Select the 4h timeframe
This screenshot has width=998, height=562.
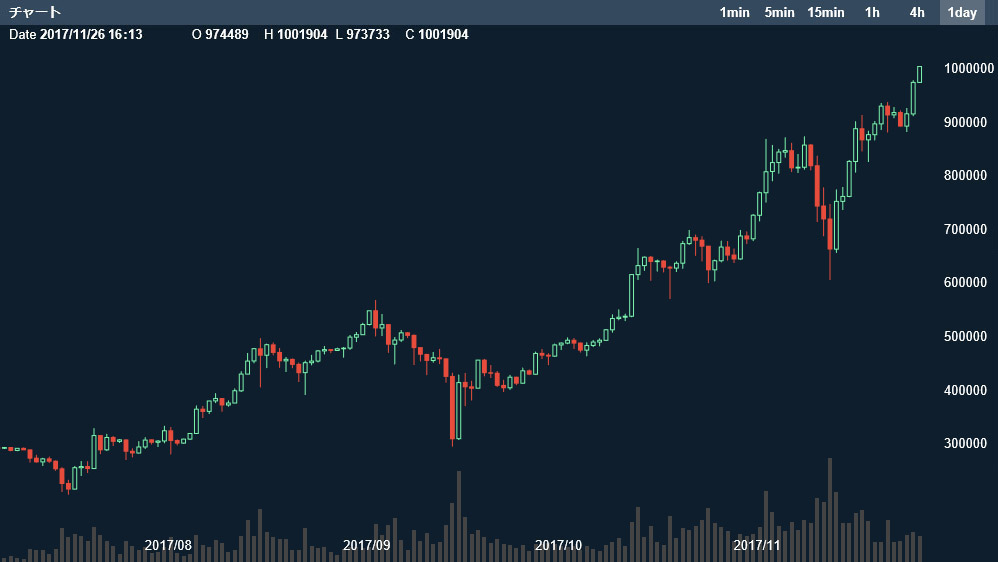tap(916, 12)
